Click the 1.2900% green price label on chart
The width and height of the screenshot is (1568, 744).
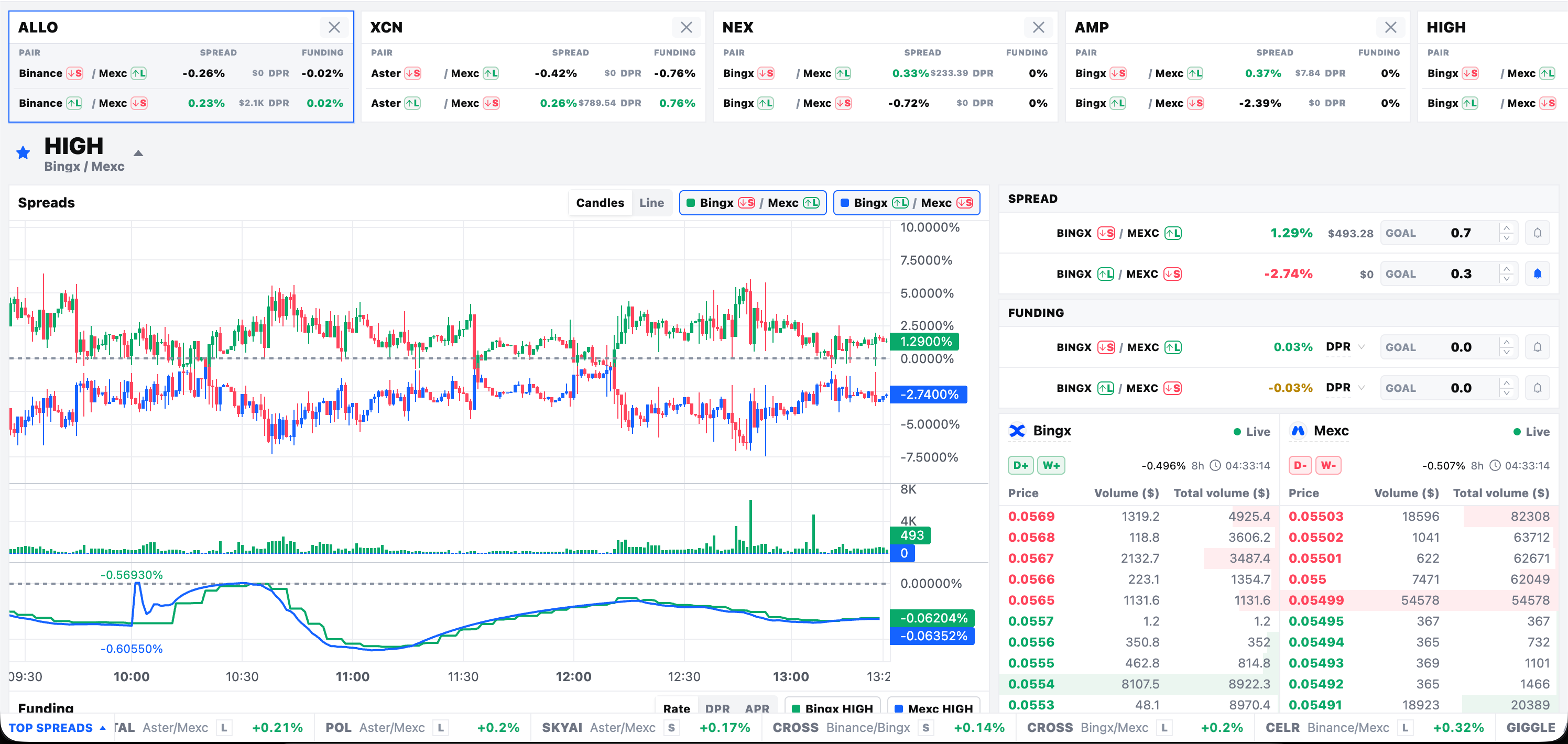924,341
